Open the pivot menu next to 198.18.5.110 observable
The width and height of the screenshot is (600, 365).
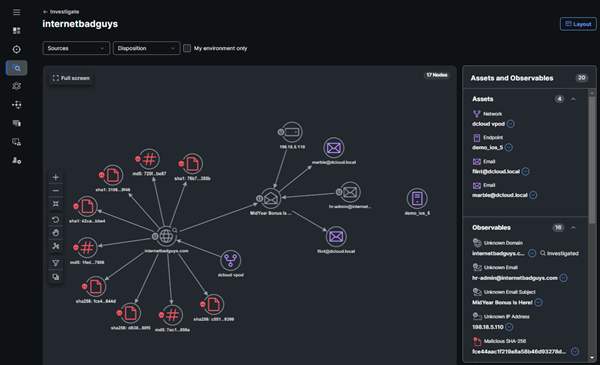click(509, 327)
